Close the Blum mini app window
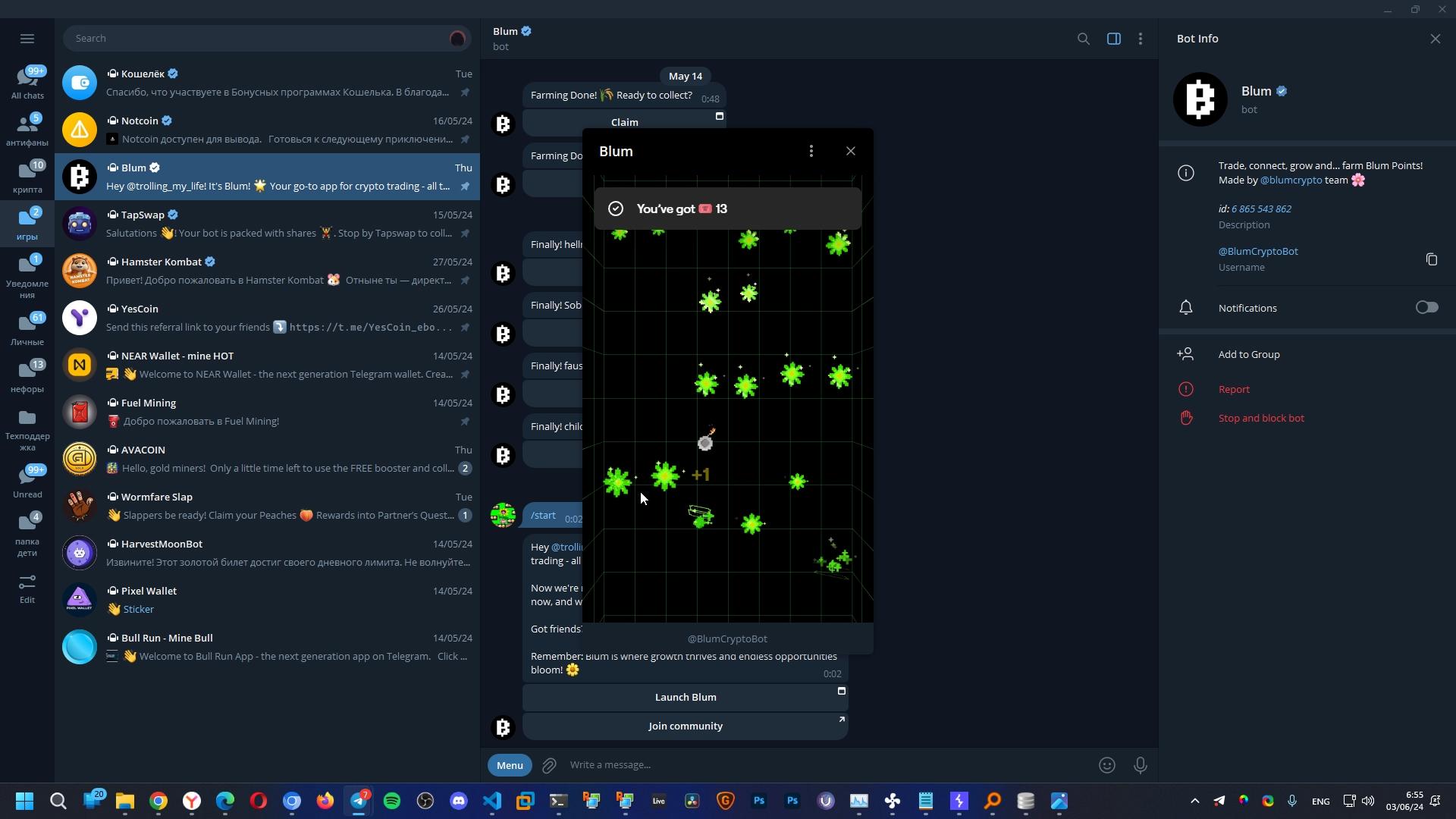Image resolution: width=1456 pixels, height=819 pixels. point(850,152)
